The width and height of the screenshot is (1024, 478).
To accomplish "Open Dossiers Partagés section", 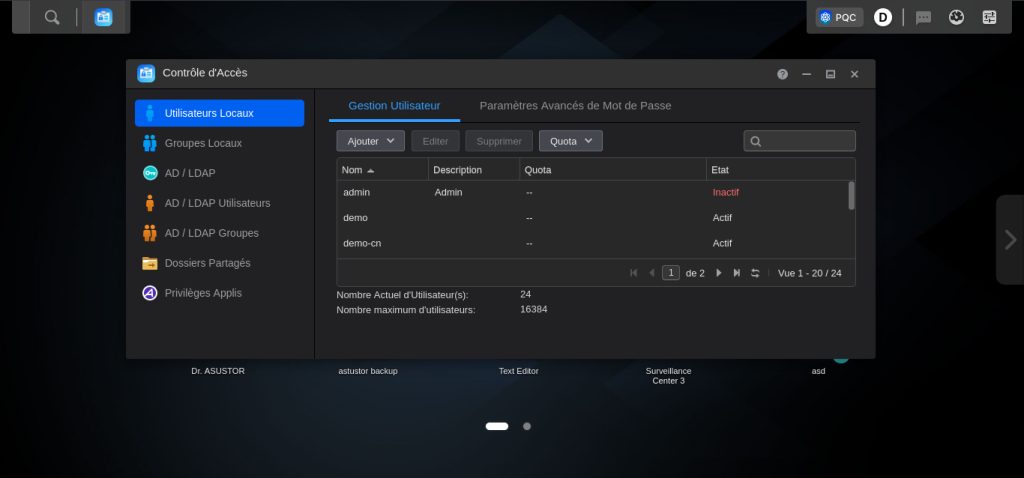I will 219,263.
